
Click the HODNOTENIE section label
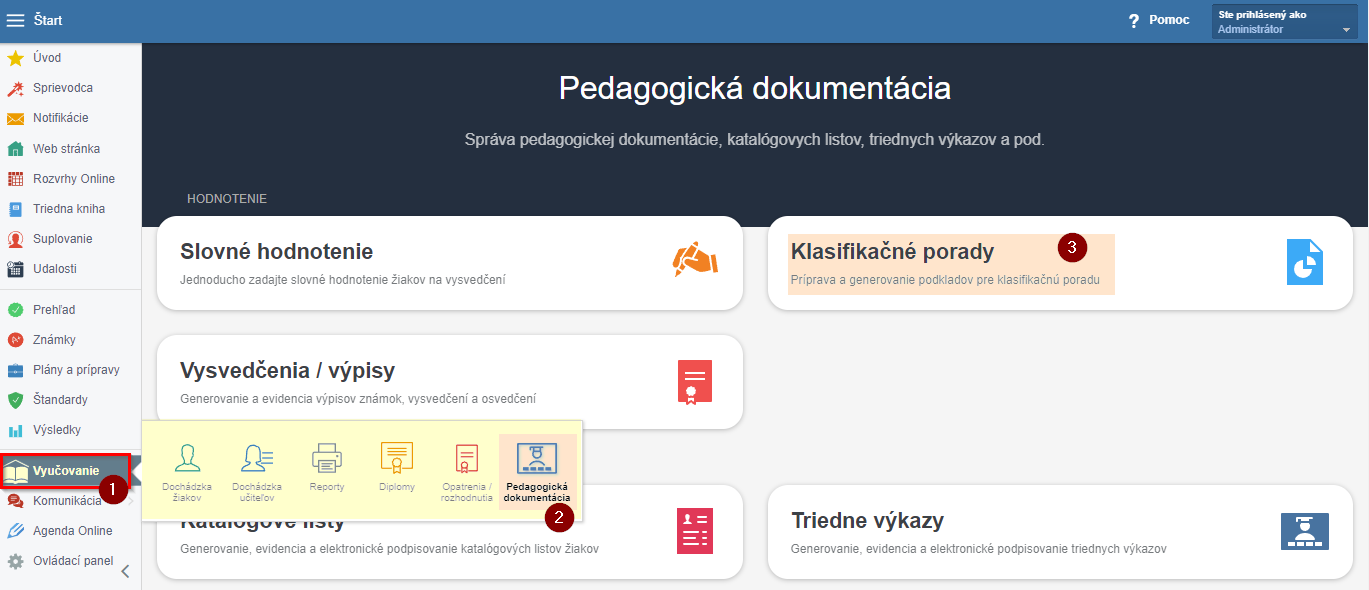(x=227, y=199)
